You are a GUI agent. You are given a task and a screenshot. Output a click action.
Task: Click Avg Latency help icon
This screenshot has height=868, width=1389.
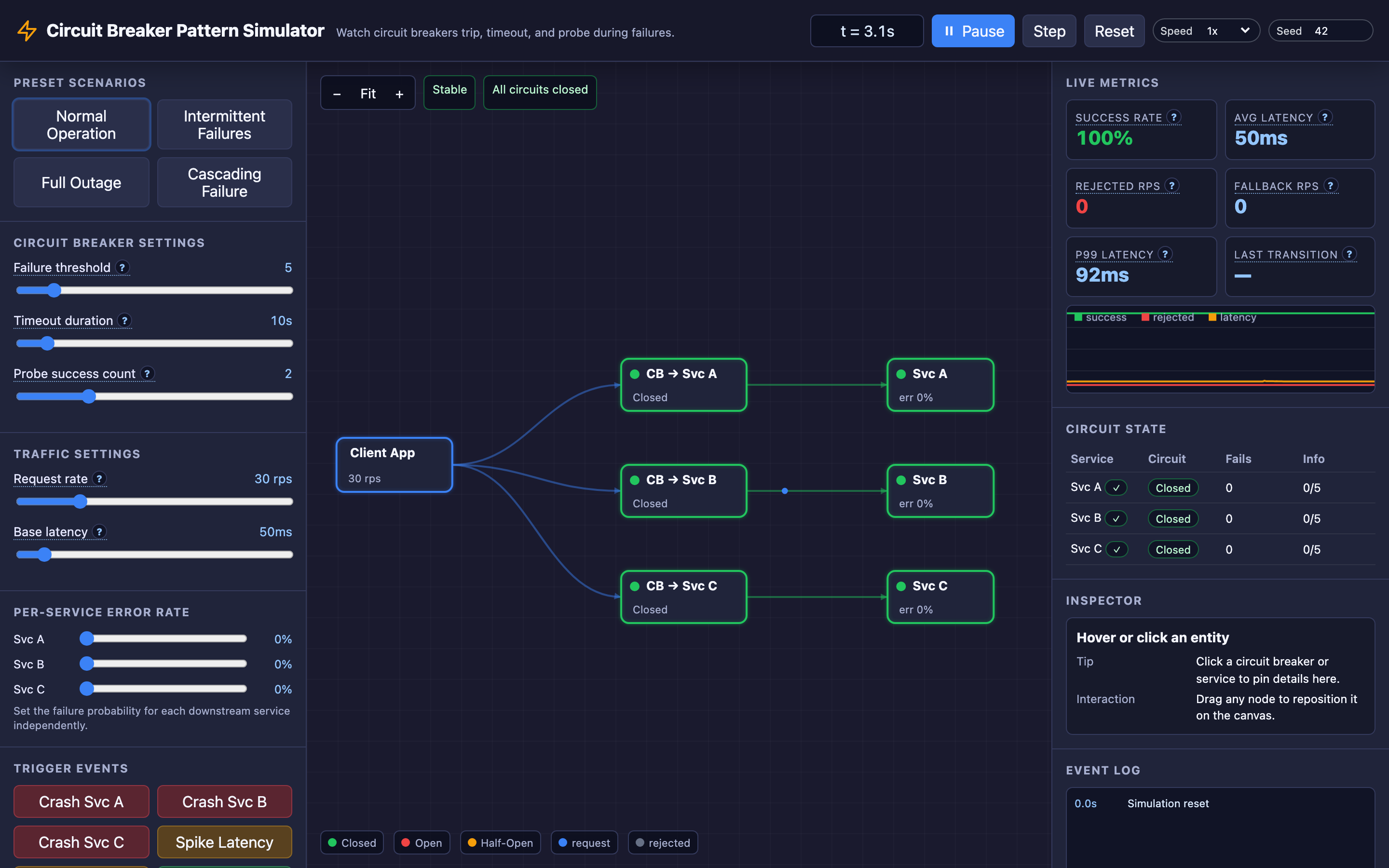tap(1325, 117)
